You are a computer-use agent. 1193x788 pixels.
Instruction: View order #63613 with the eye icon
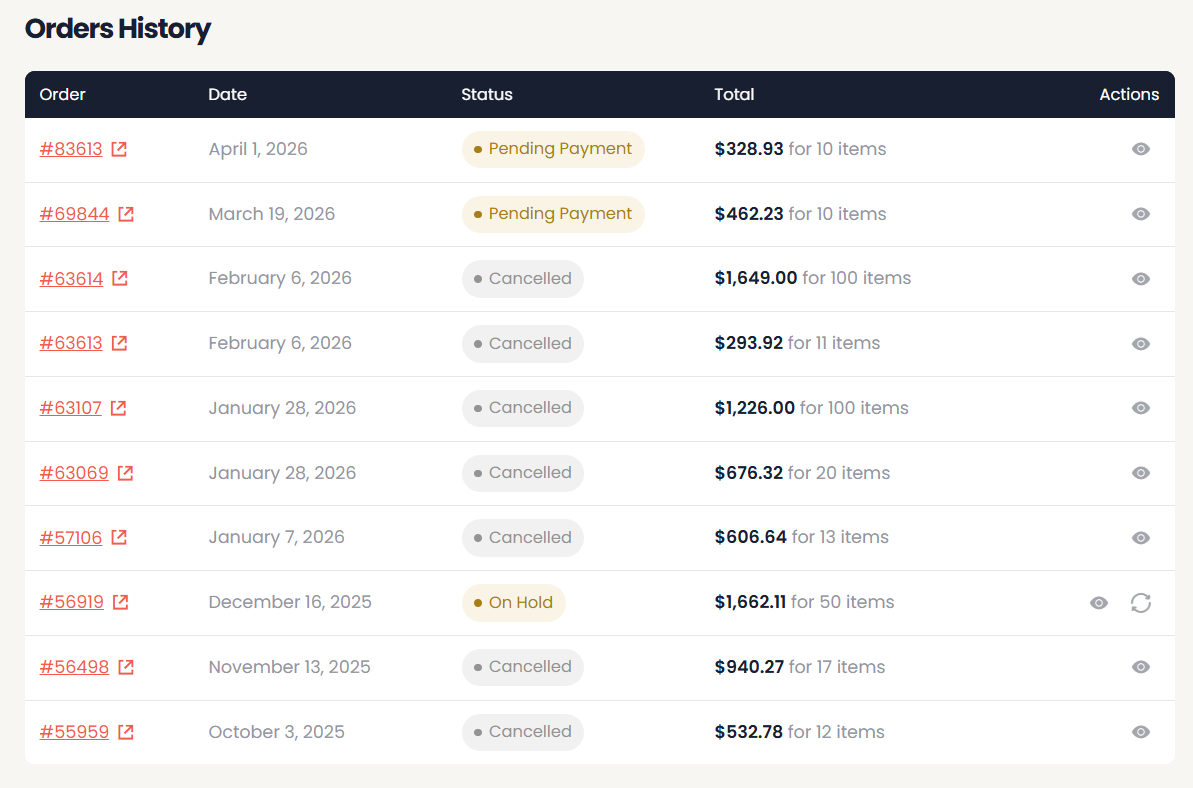1141,344
